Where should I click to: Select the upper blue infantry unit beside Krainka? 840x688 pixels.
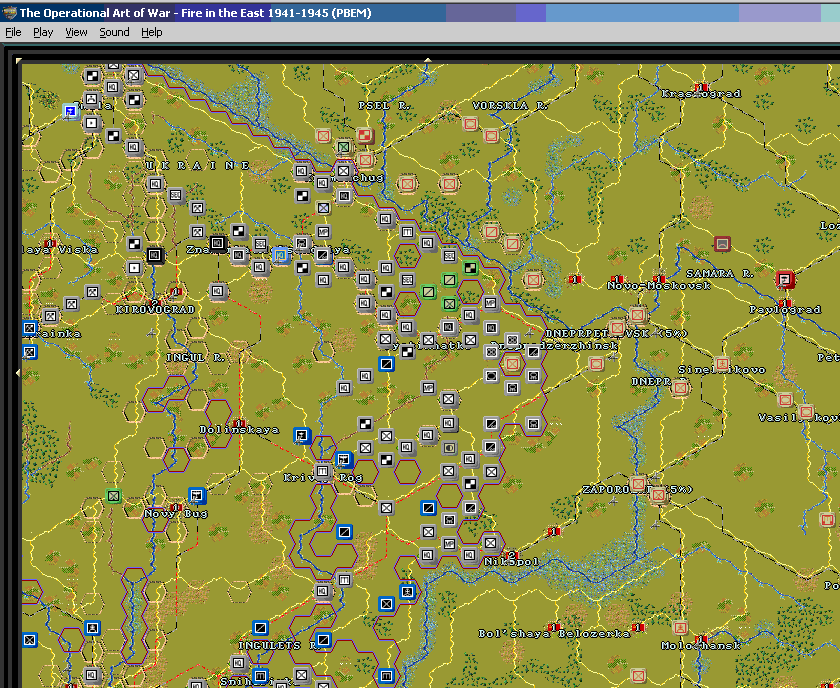[29, 327]
